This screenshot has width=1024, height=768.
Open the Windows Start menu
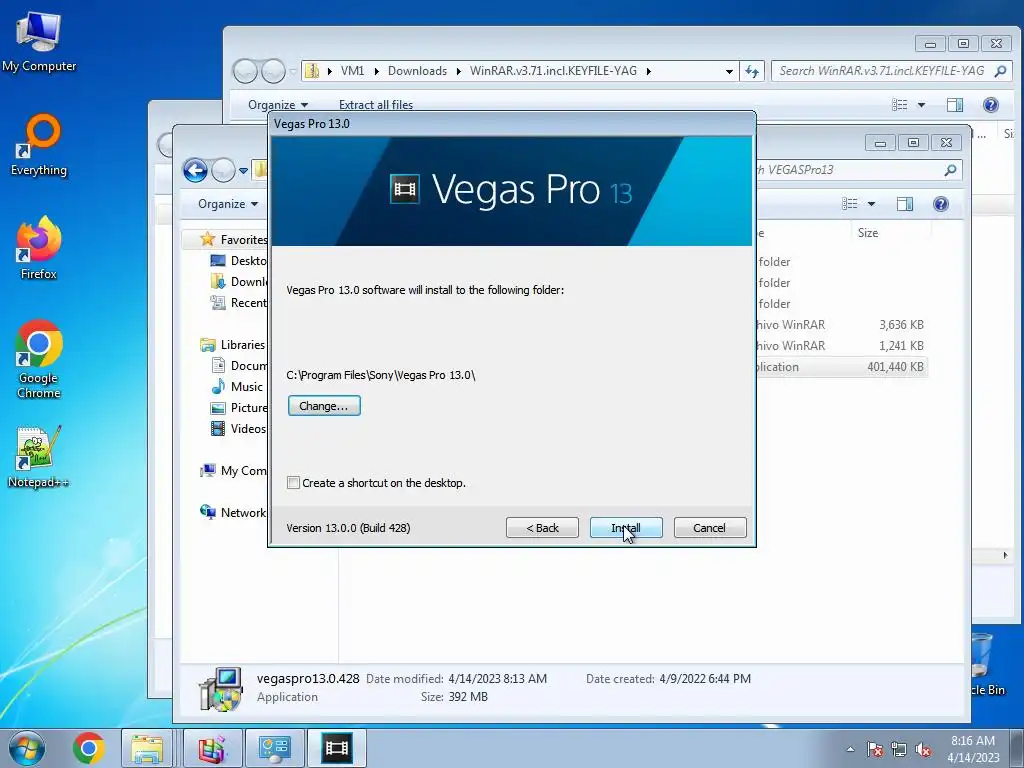tap(27, 748)
